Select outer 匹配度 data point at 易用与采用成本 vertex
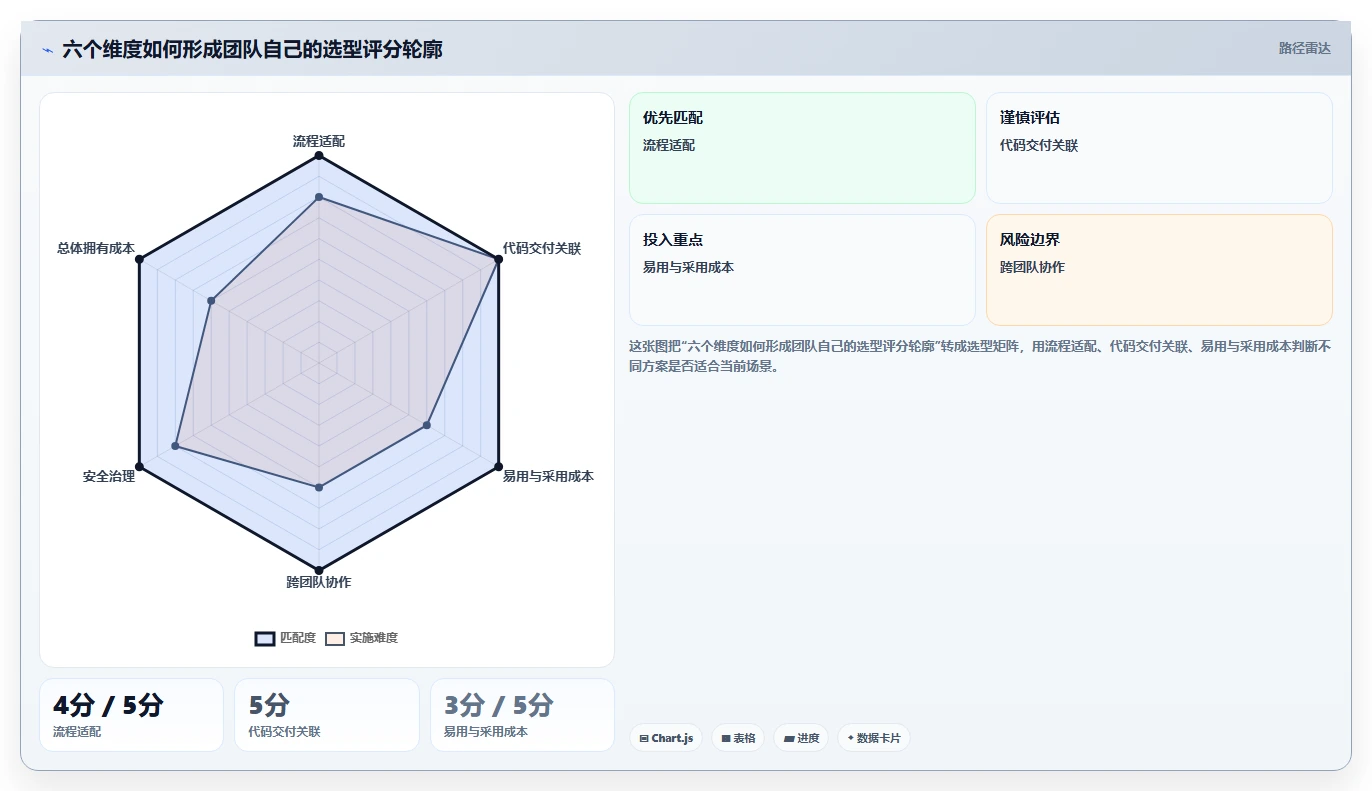The image size is (1372, 791). coord(498,467)
